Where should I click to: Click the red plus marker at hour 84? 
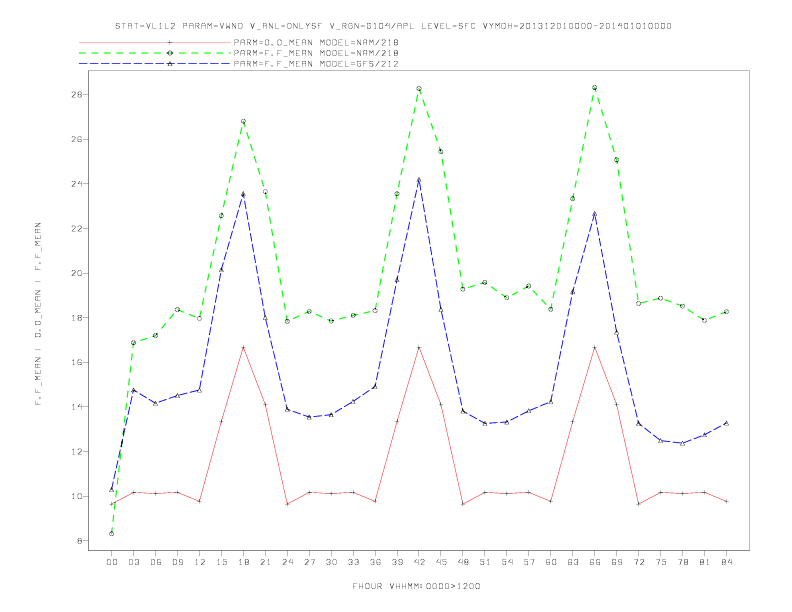pyautogui.click(x=726, y=501)
